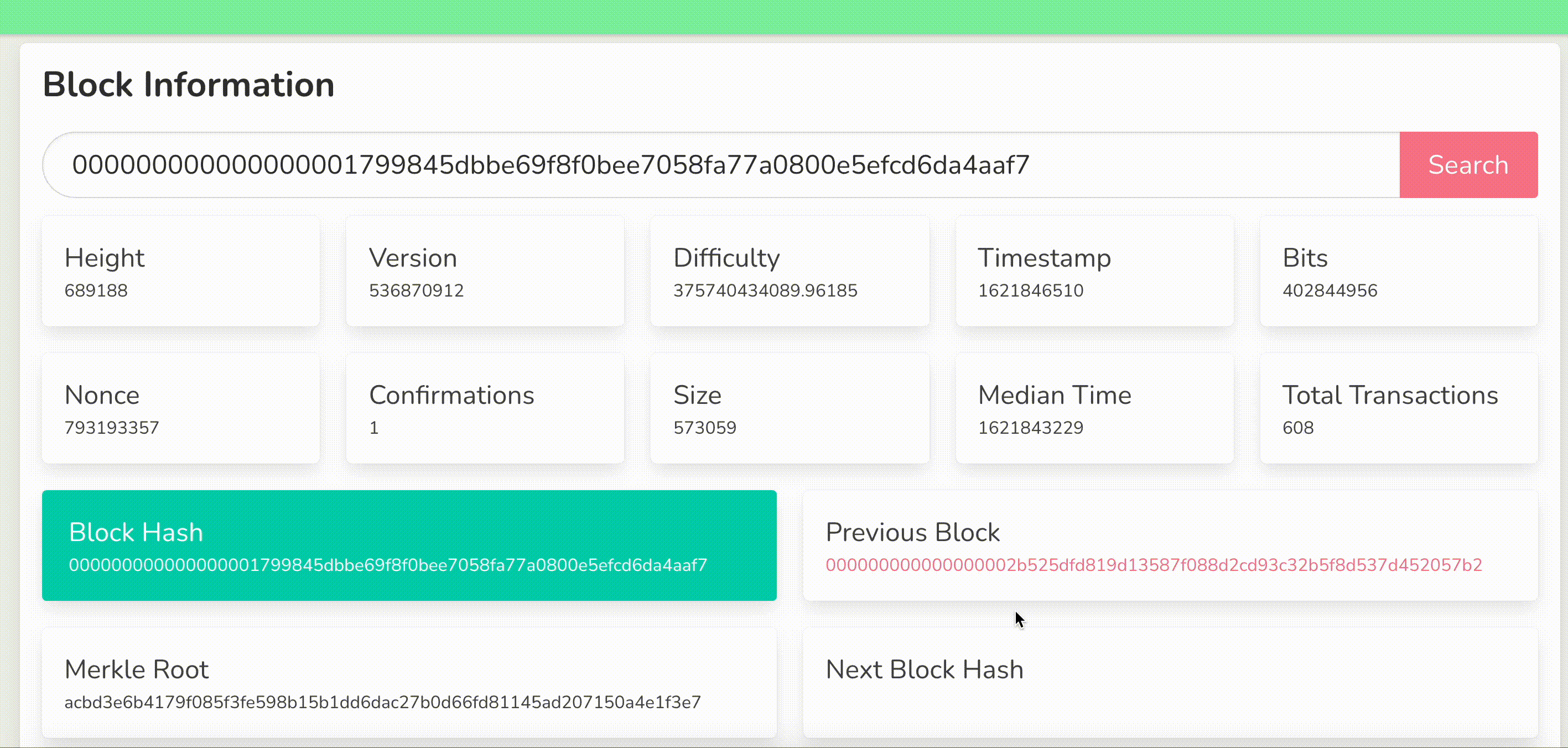
Task: Click the Size card
Action: click(789, 408)
